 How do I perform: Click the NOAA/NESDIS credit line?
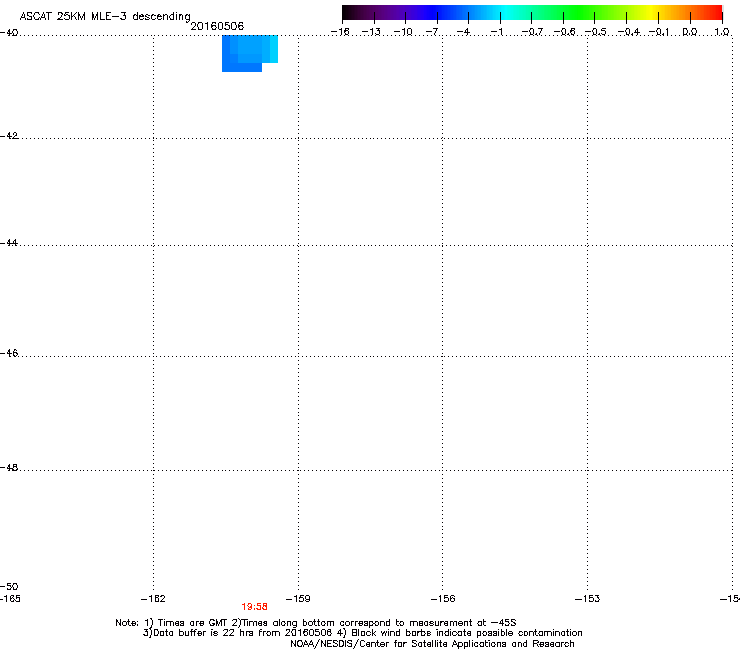tap(432, 644)
